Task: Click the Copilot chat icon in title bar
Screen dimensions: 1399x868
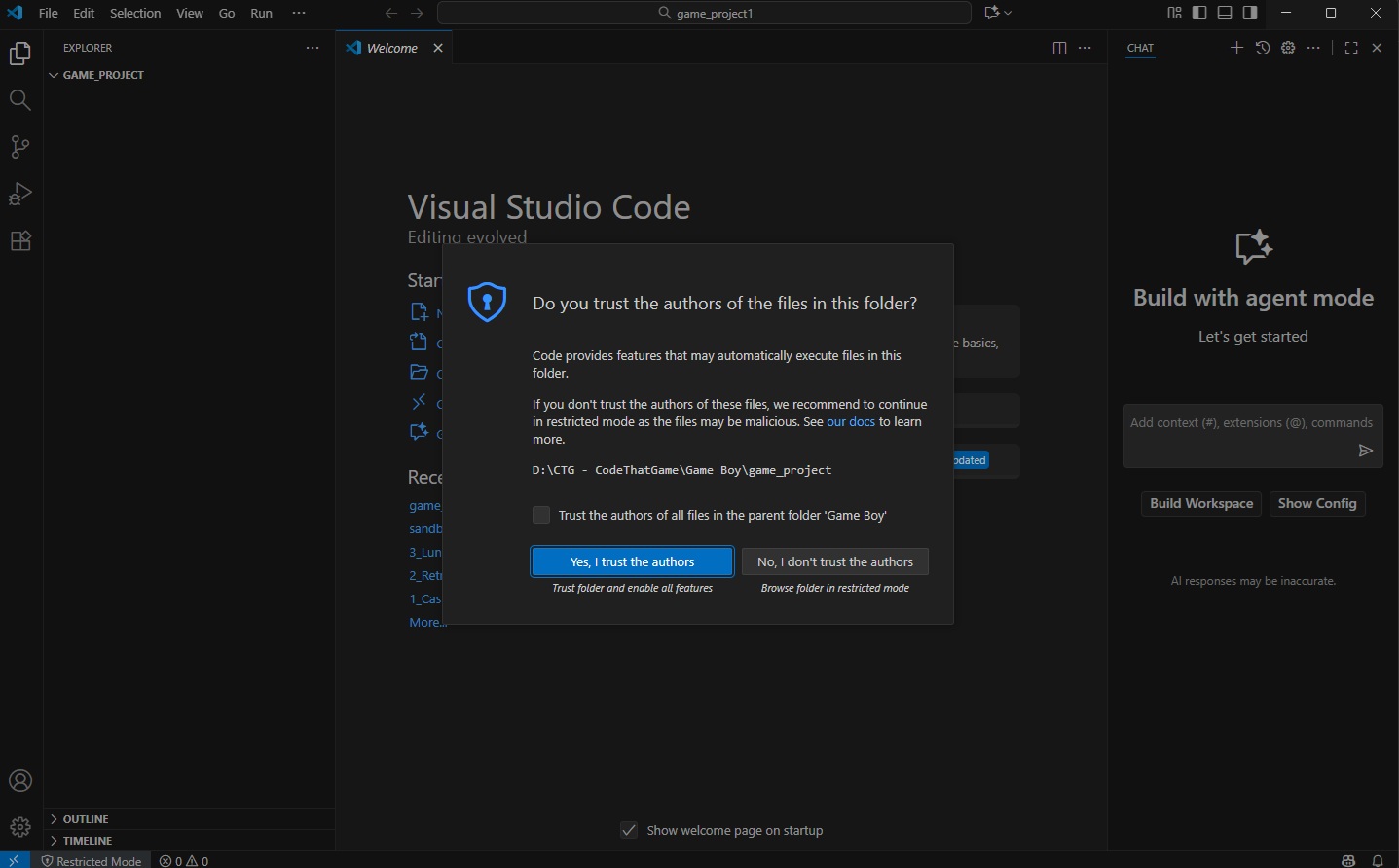Action: click(992, 14)
